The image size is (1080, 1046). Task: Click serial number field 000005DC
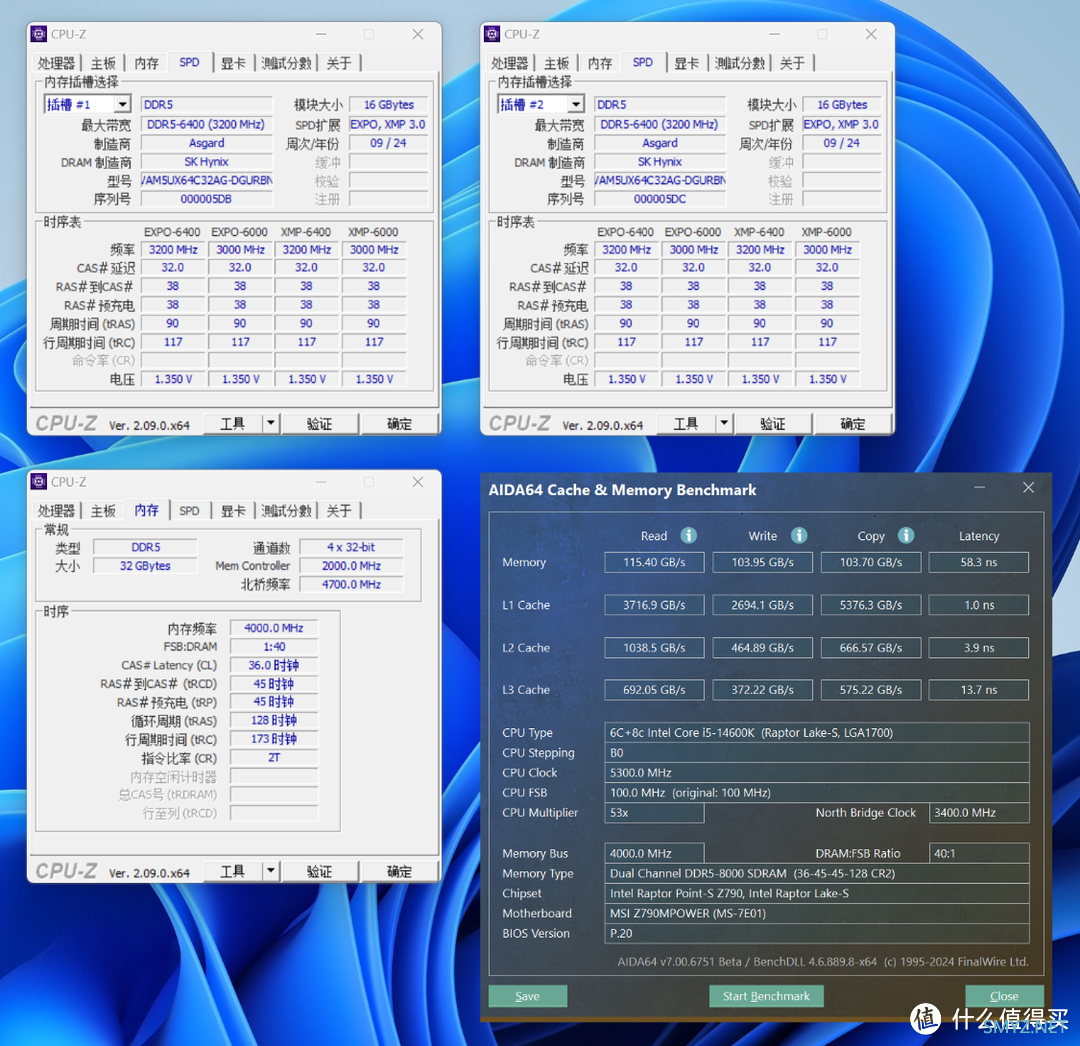coord(660,199)
